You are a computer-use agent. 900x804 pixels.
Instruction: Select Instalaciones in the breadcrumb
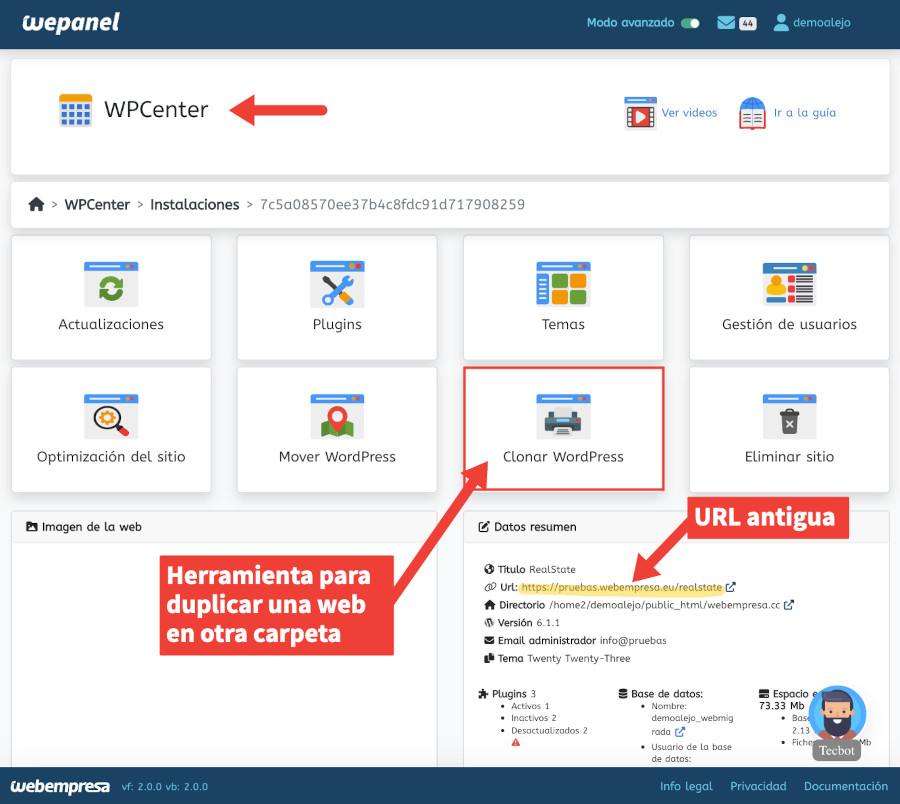(x=195, y=204)
